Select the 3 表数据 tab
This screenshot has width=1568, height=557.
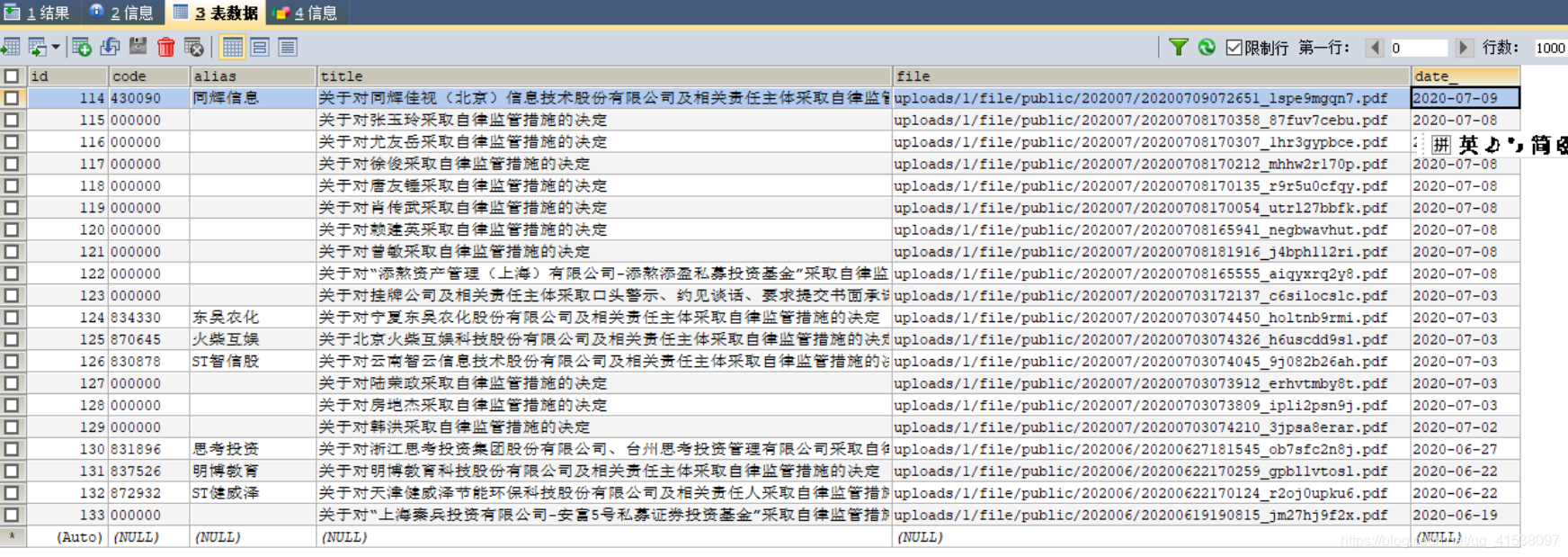[x=216, y=13]
